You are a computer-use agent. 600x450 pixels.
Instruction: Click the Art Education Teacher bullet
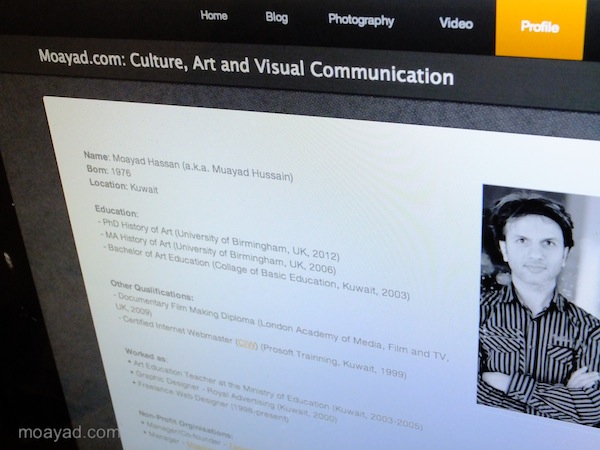pyautogui.click(x=276, y=393)
